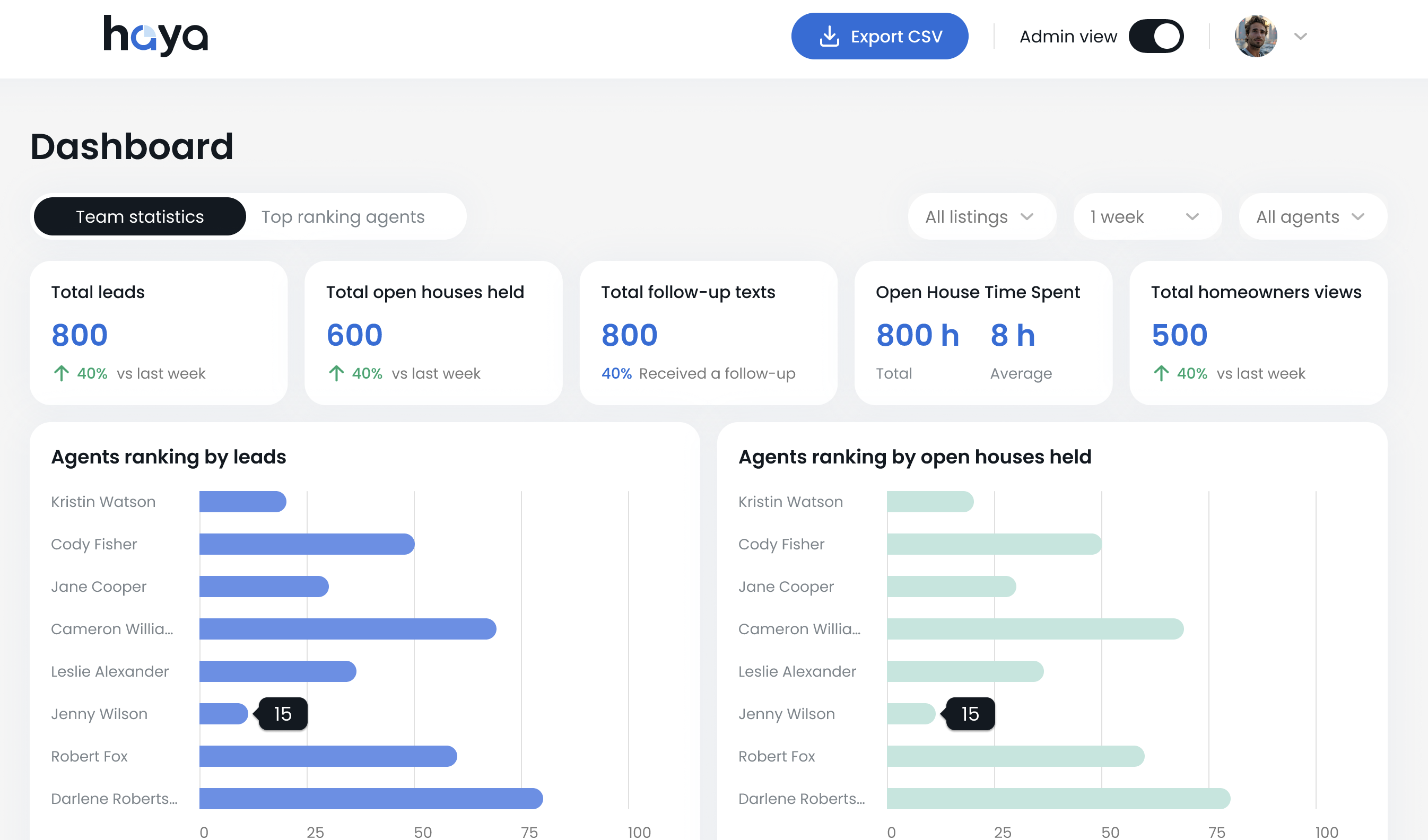Screen dimensions: 1428x840
Task: Open the All agents filter dropdown
Action: pos(1312,216)
